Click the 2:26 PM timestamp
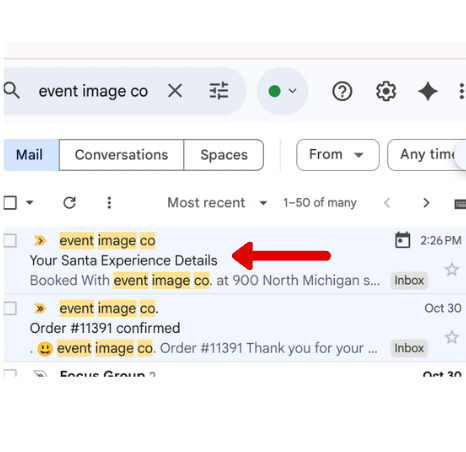 (441, 240)
